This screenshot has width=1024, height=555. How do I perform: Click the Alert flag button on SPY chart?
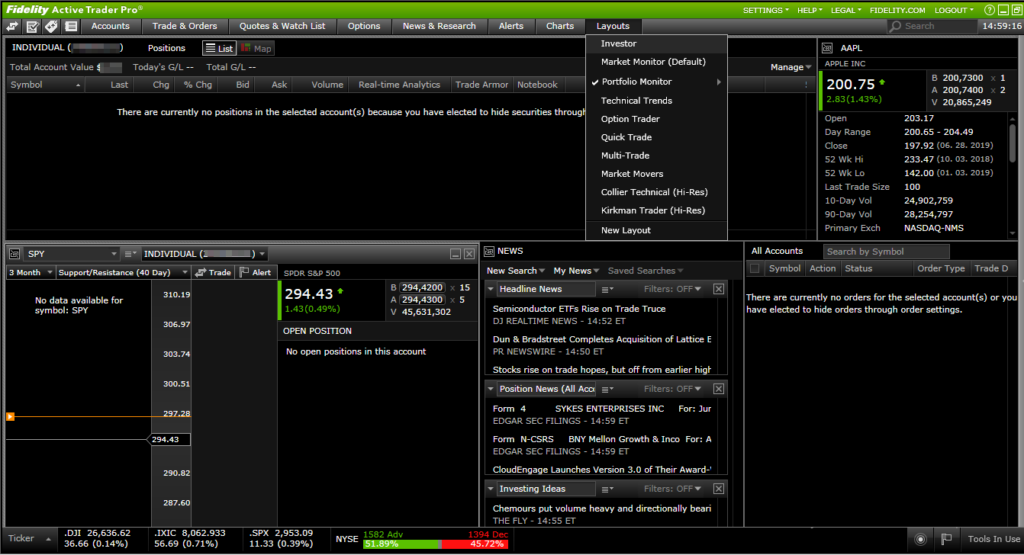coord(256,272)
